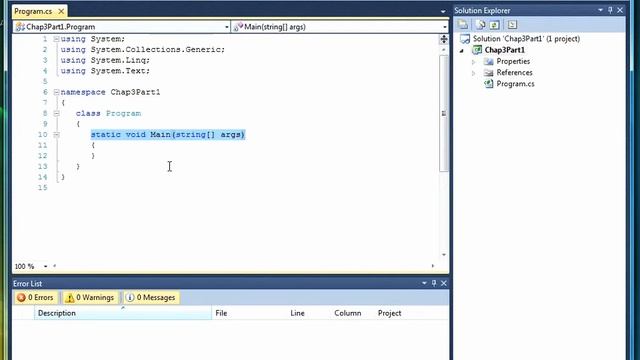Click the 'using System.Collections.Generic;' line

coord(143,50)
